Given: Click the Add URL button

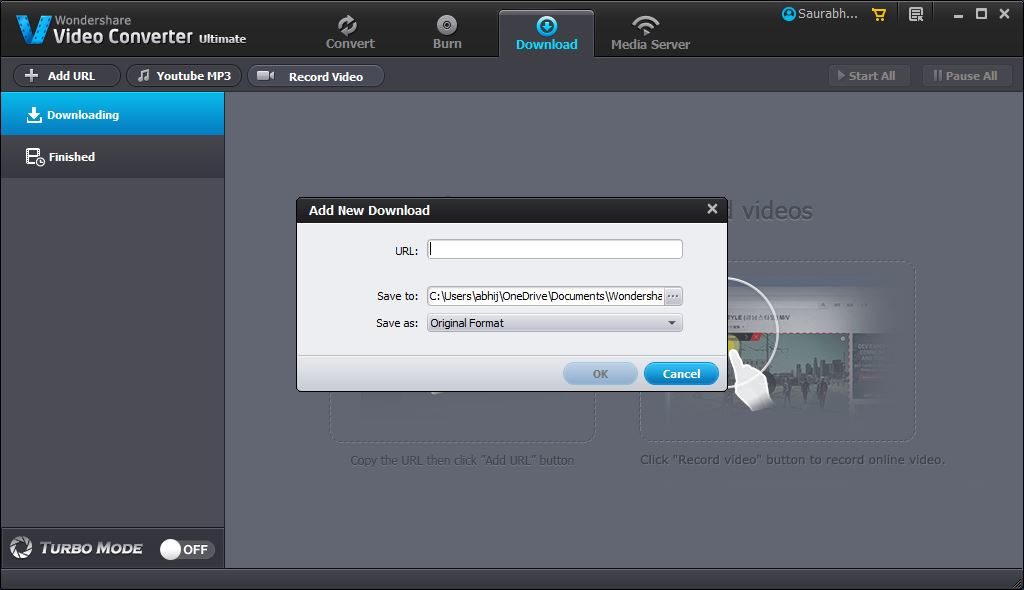Looking at the screenshot, I should coord(67,76).
